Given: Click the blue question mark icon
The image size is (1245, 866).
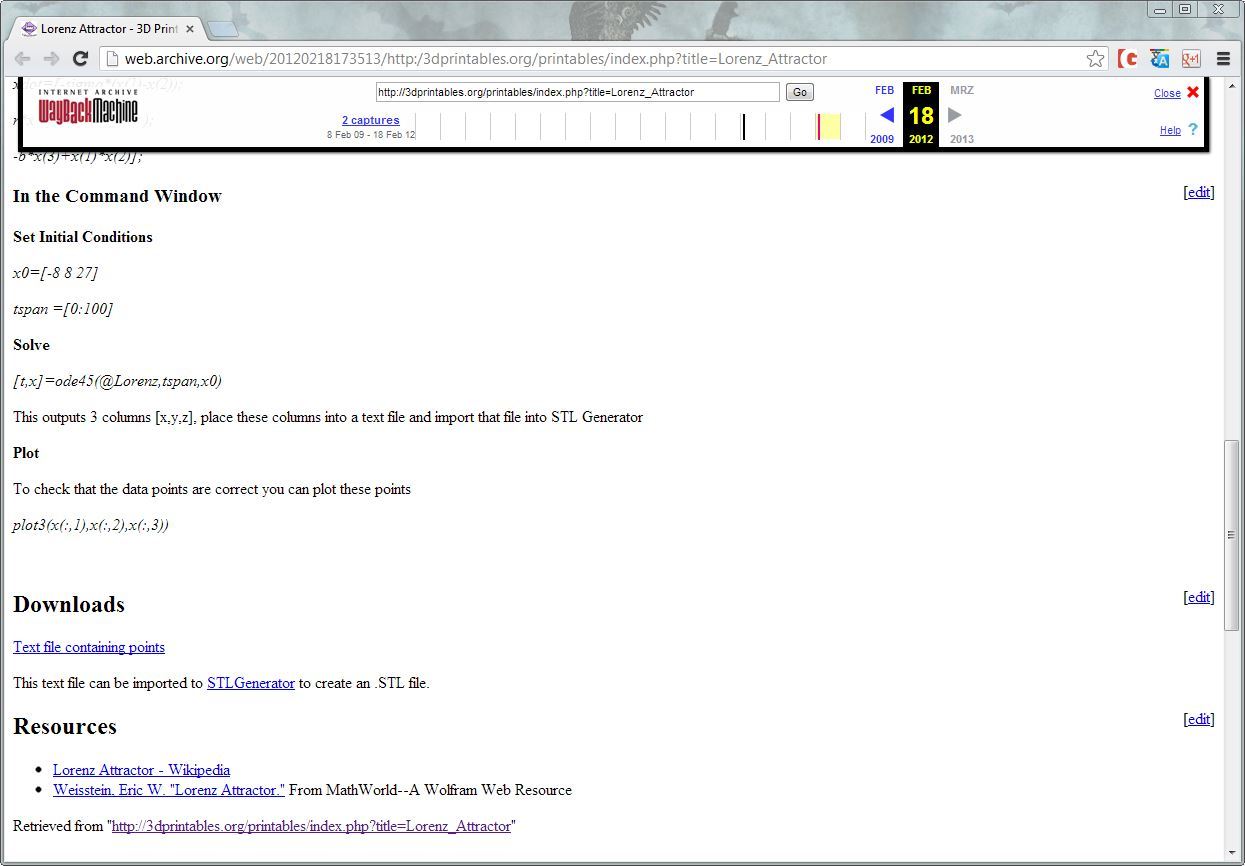Looking at the screenshot, I should [x=1193, y=129].
